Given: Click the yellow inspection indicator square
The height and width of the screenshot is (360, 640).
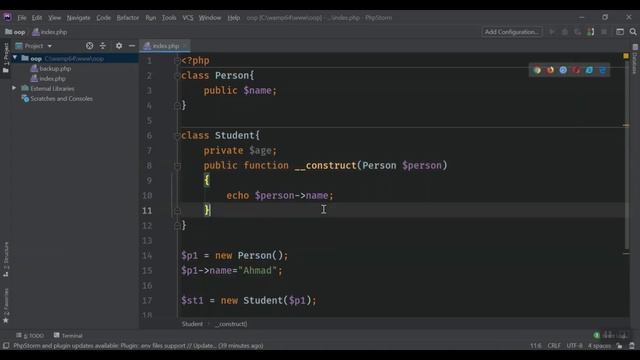Looking at the screenshot, I should [626, 56].
